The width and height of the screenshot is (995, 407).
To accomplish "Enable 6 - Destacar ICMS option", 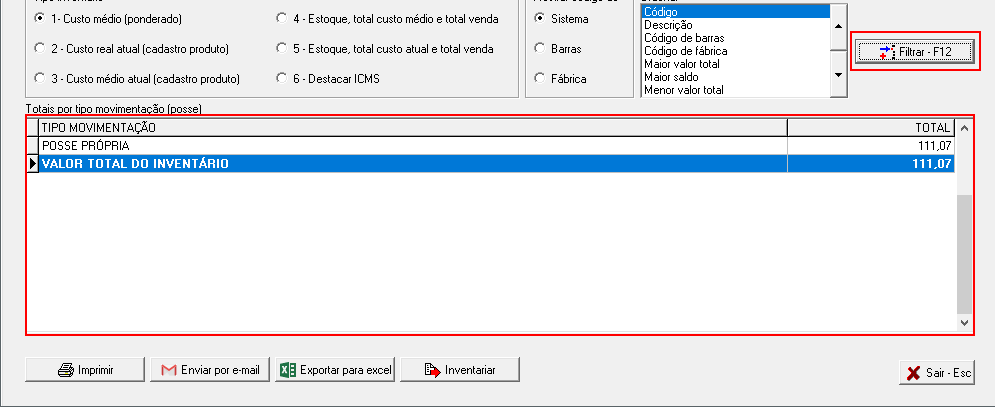I will [x=282, y=79].
